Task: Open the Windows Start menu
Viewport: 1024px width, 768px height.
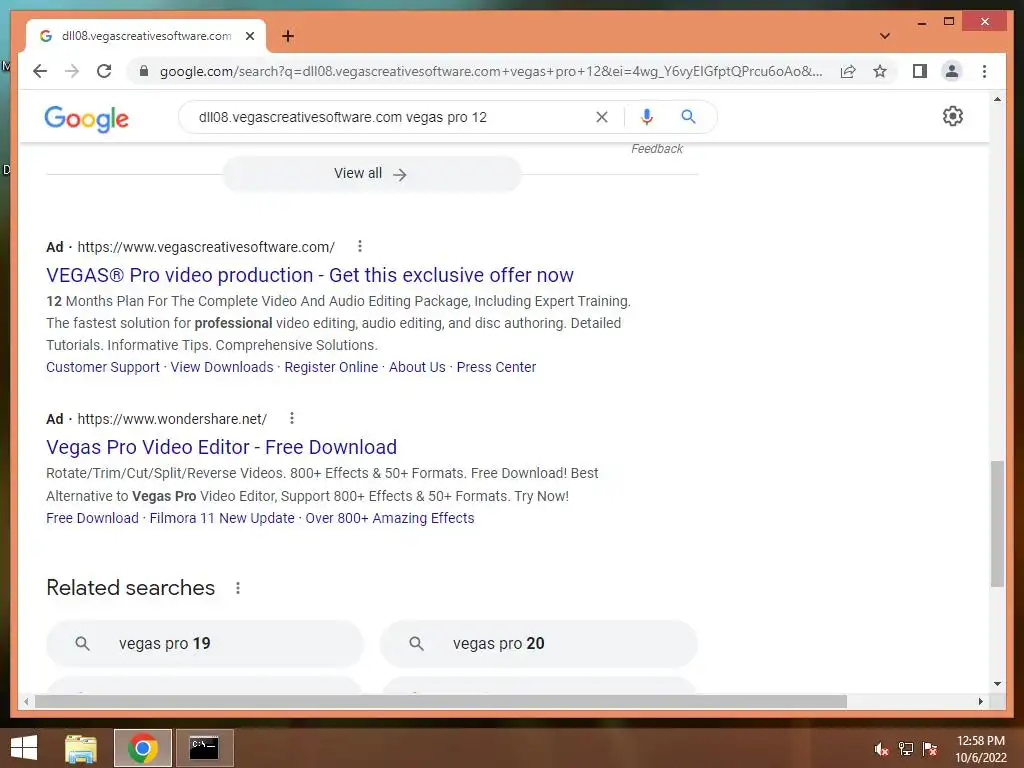Action: tap(24, 748)
